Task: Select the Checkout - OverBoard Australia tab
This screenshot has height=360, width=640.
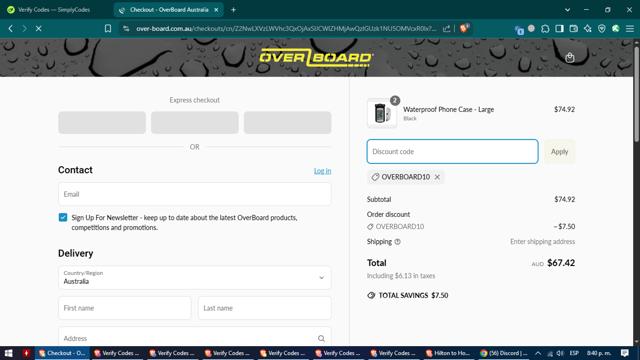Action: (x=169, y=10)
